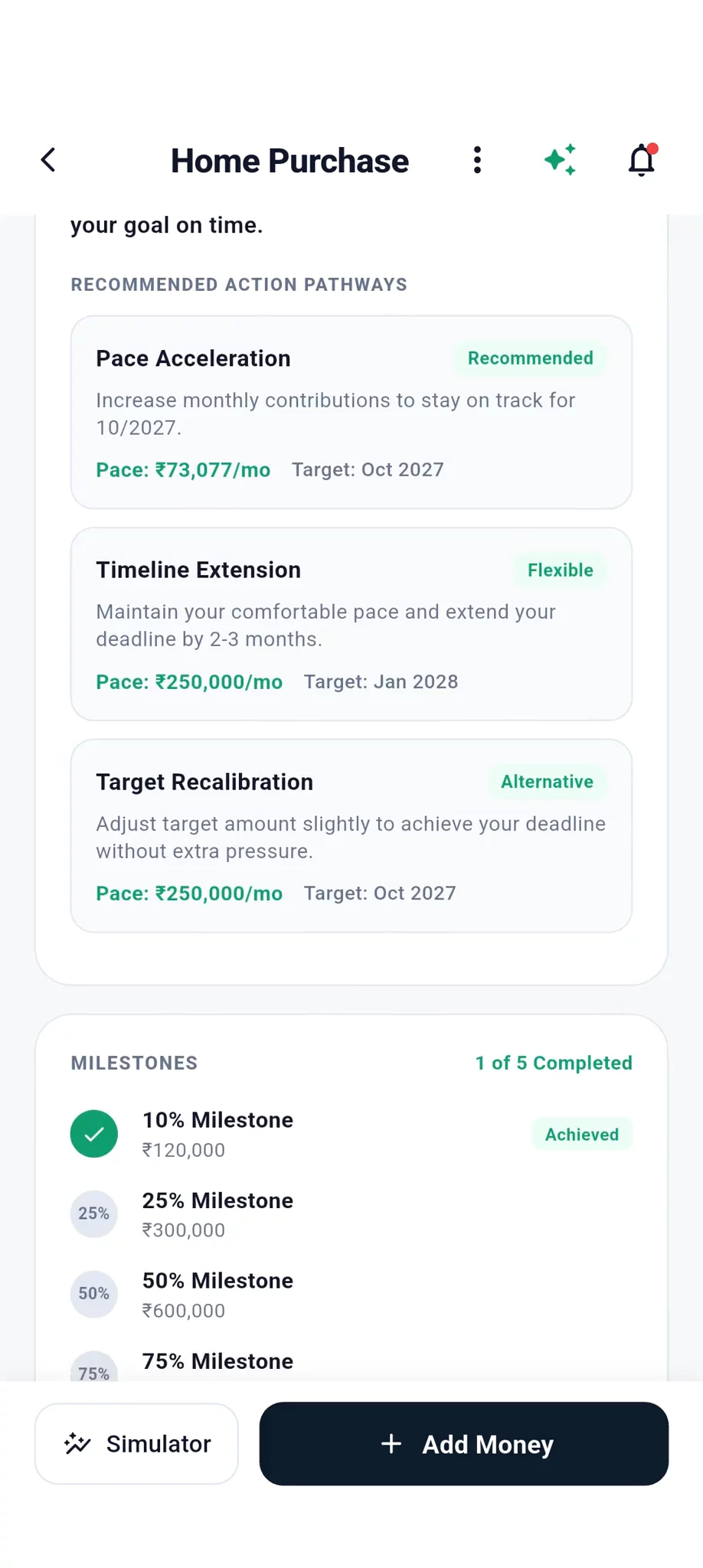Tap the plus icon in Add Money
The height and width of the screenshot is (1568, 703).
(x=391, y=1444)
